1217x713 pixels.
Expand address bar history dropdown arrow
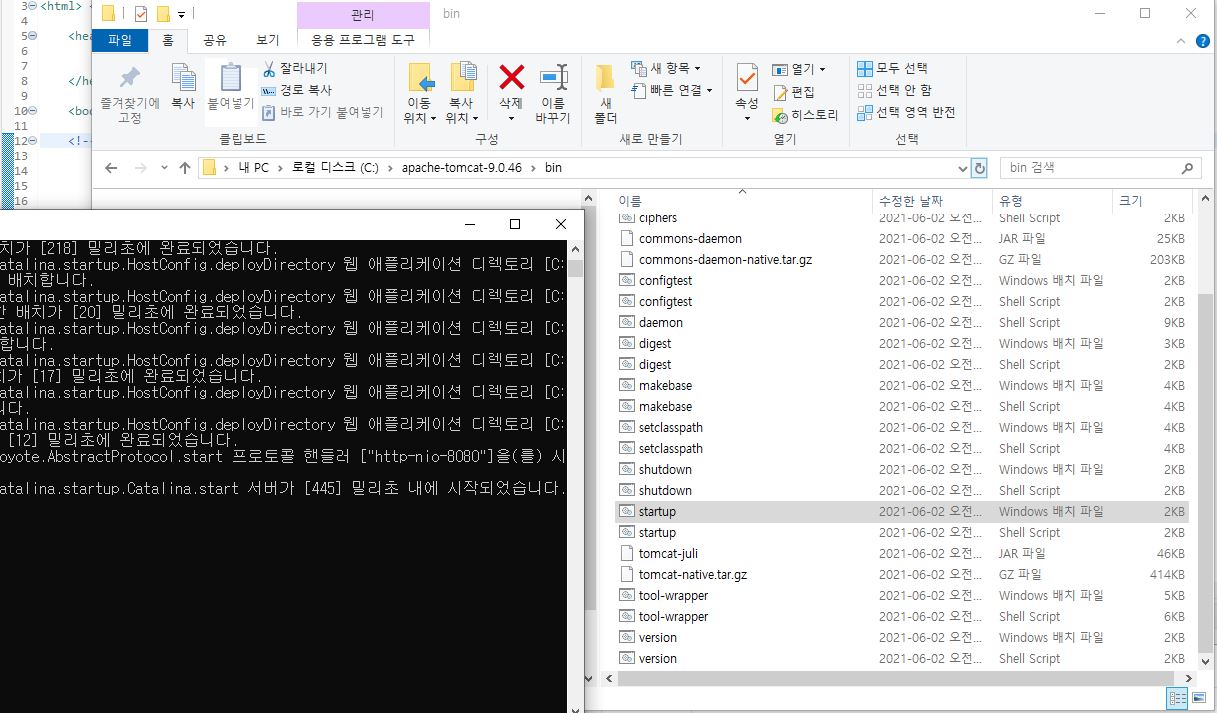(x=962, y=168)
